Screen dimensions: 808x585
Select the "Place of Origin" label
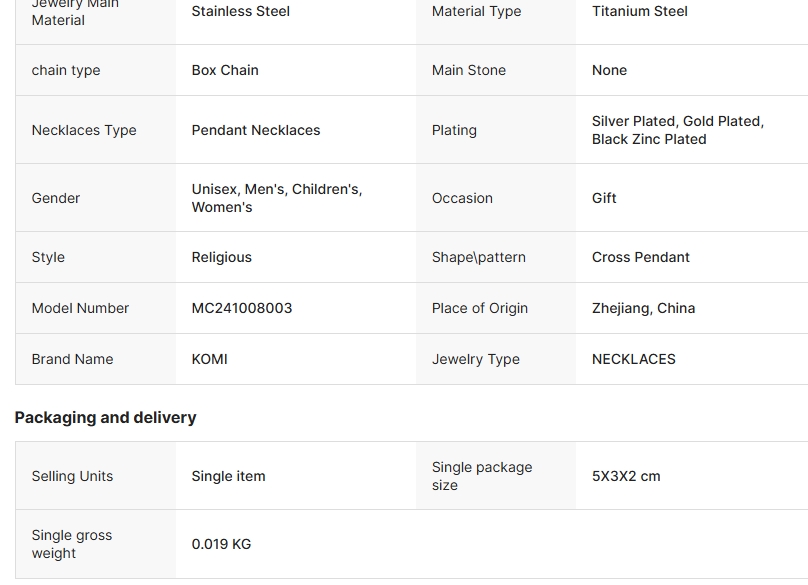tap(479, 308)
